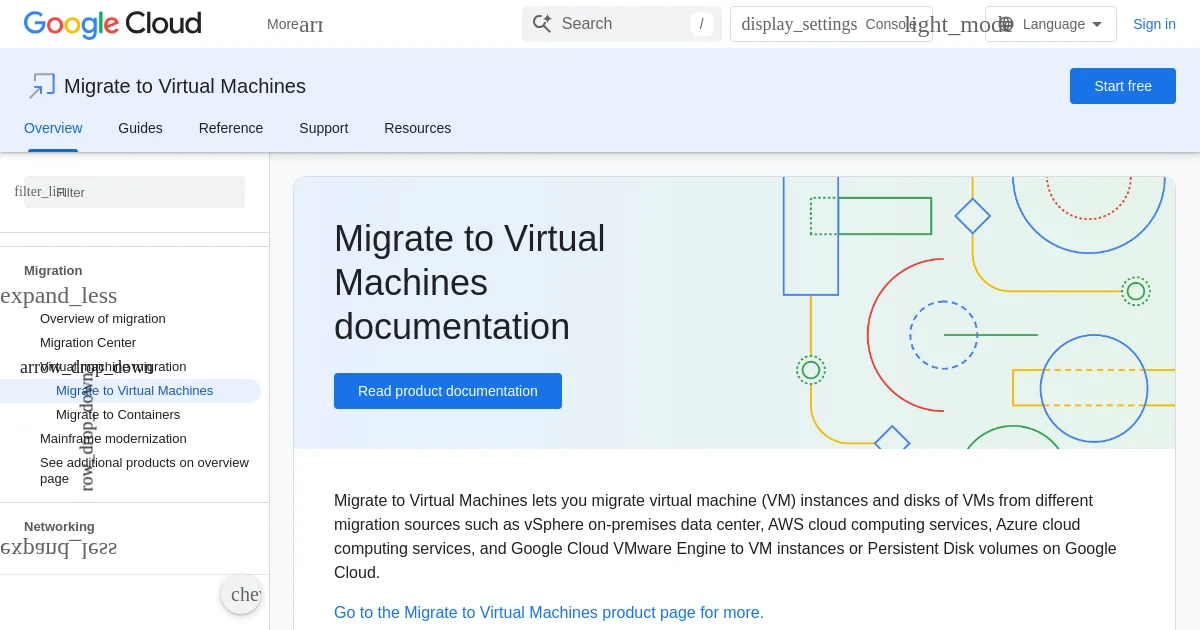Click the Google Cloud logo

point(112,24)
